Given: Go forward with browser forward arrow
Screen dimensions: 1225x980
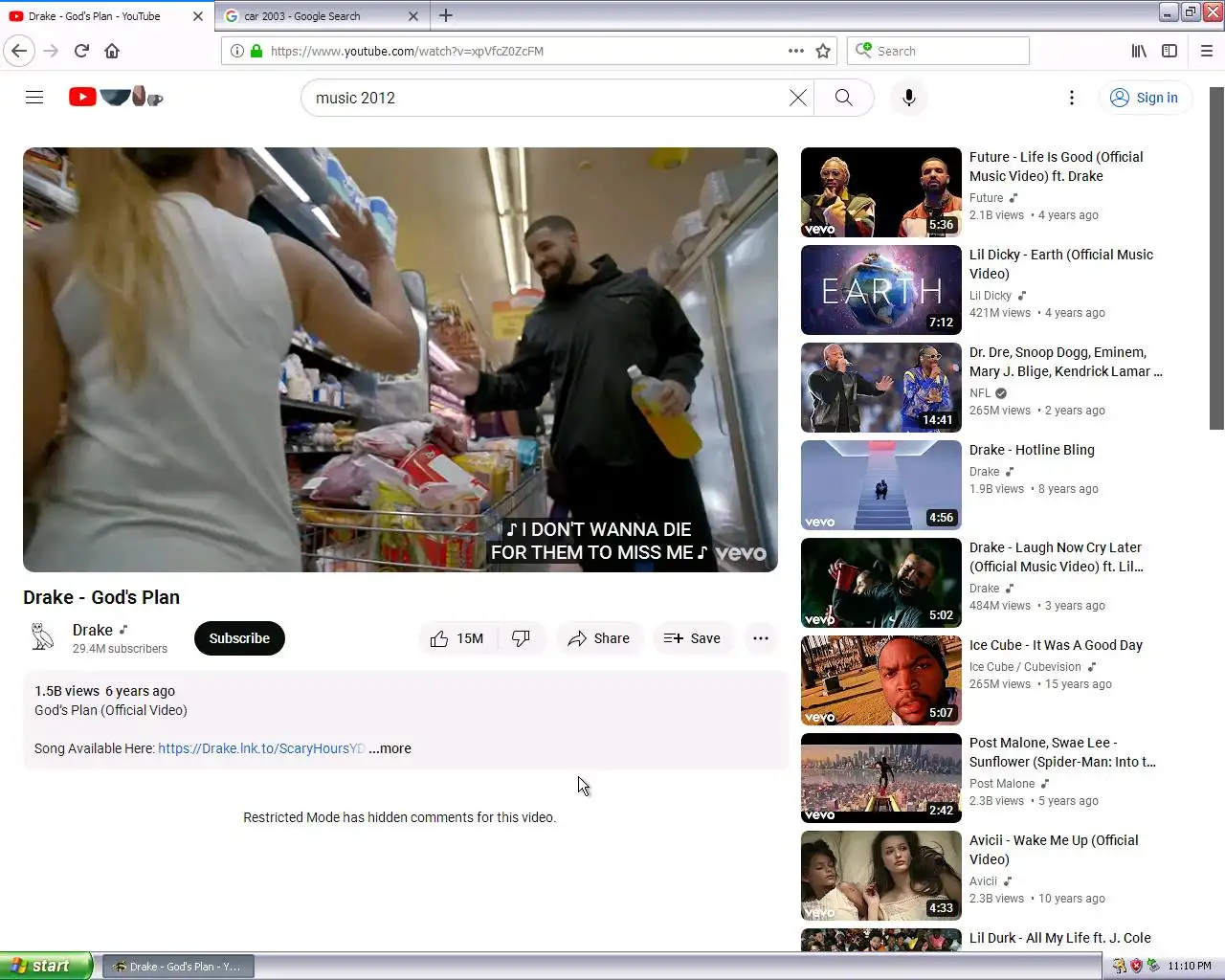Looking at the screenshot, I should pyautogui.click(x=51, y=51).
